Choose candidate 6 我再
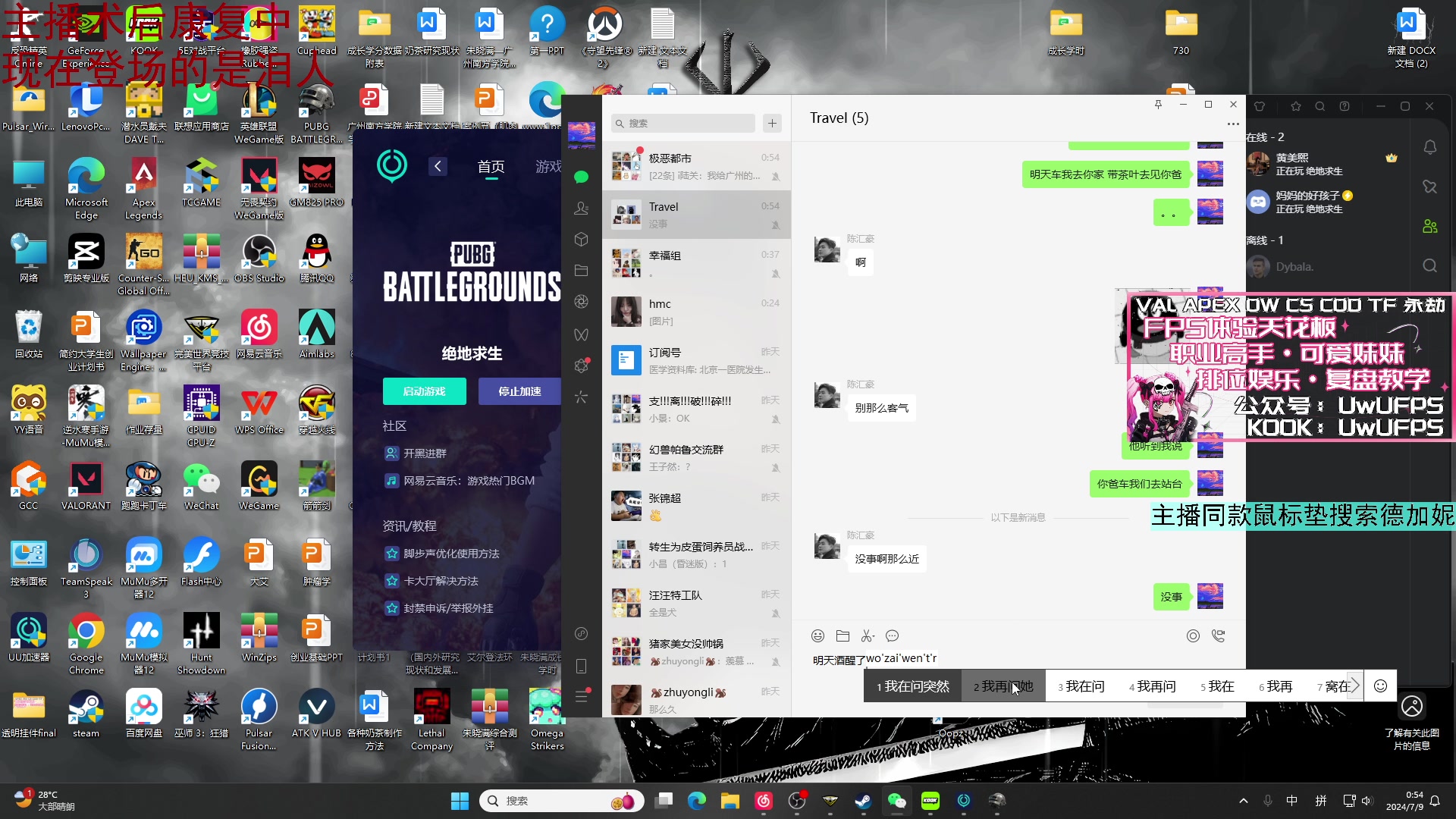Screen dimensions: 1456x819 click(1276, 686)
